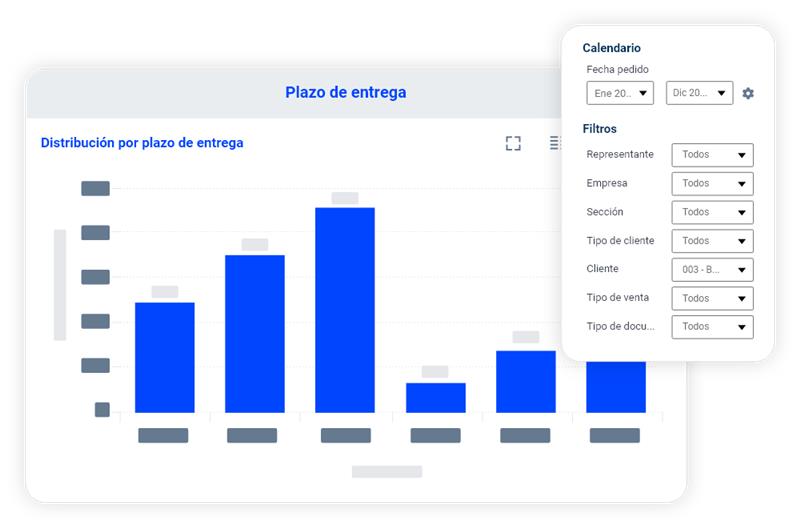The image size is (800, 528).
Task: Click the leftmost blue bar
Action: tap(165, 357)
